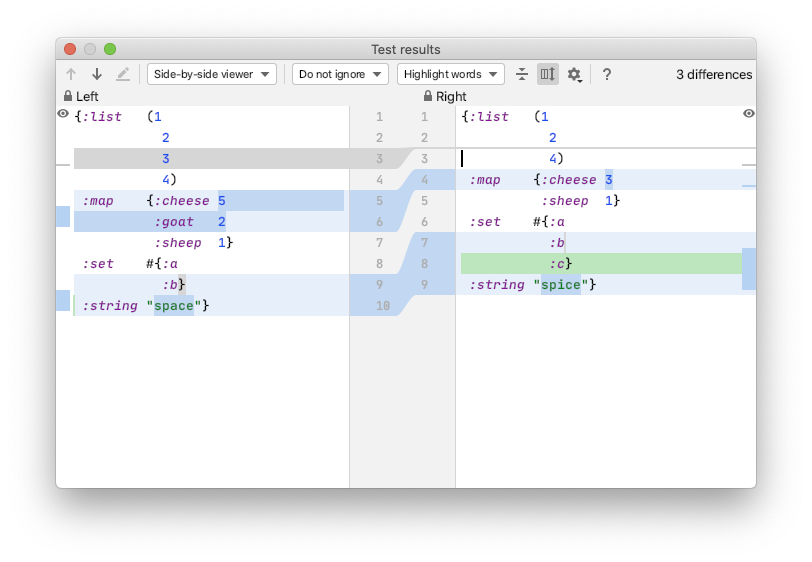Go to previous difference arrow
The height and width of the screenshot is (562, 812).
point(71,74)
